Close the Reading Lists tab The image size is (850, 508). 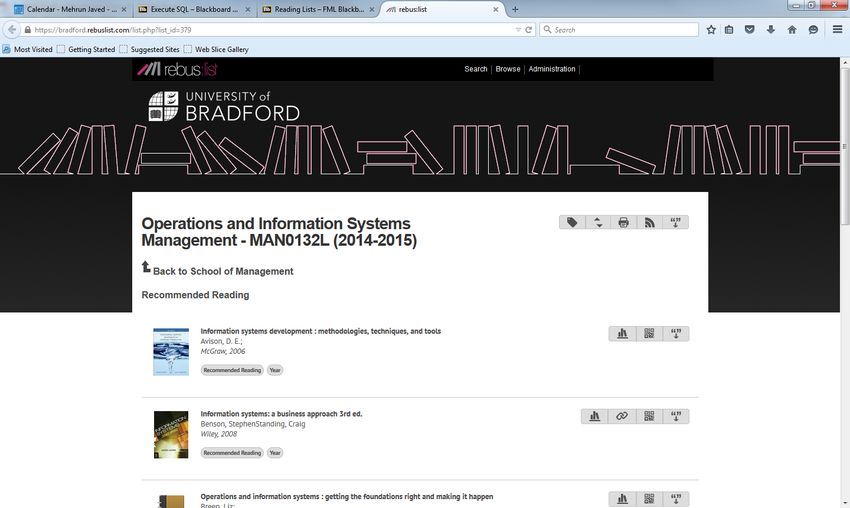pyautogui.click(x=372, y=9)
